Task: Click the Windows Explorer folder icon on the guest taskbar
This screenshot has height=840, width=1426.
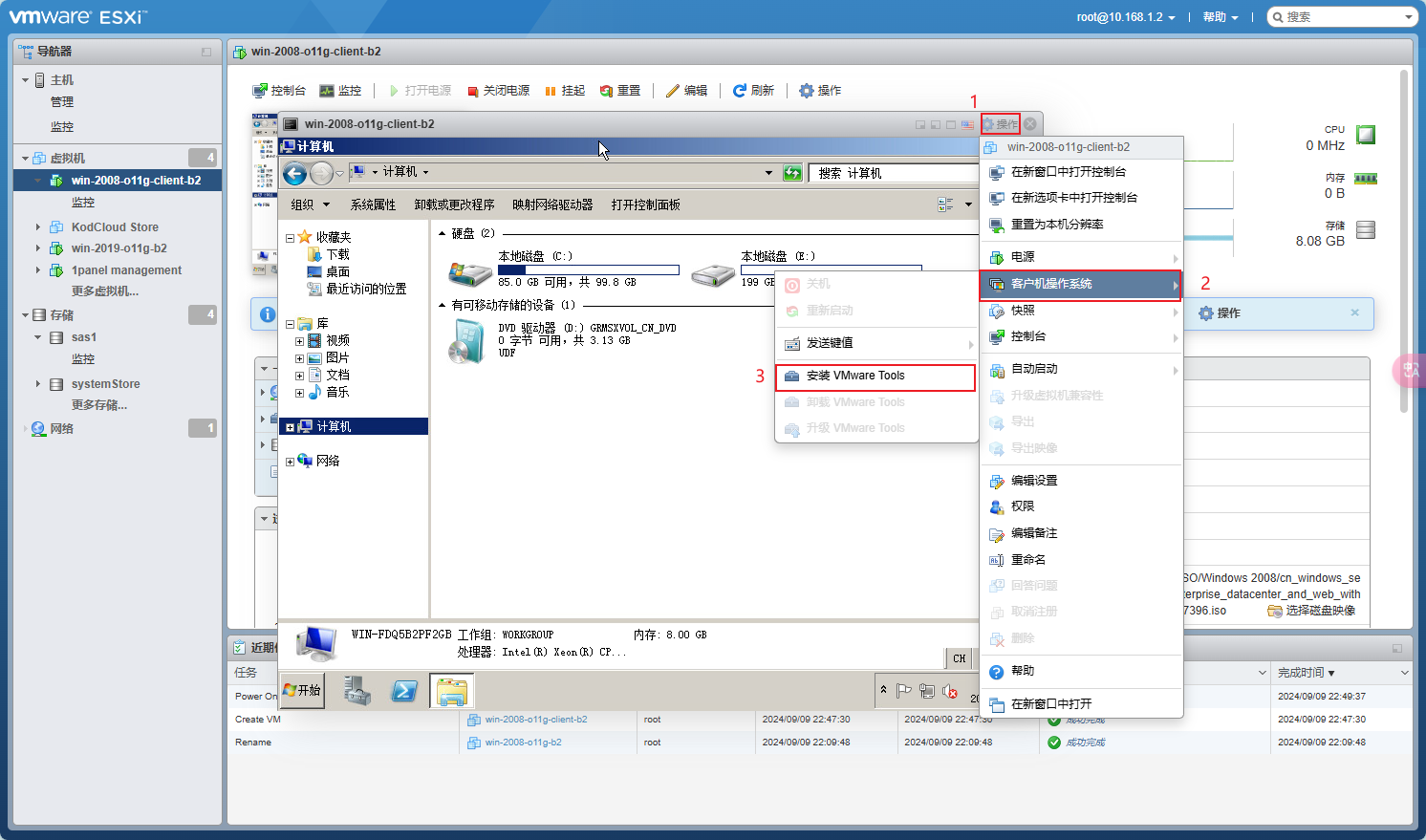Action: 451,690
